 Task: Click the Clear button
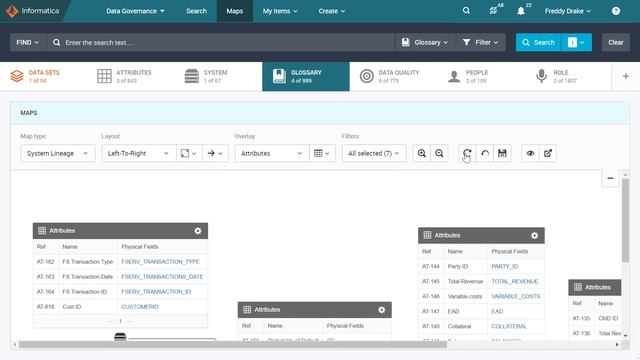coord(616,42)
